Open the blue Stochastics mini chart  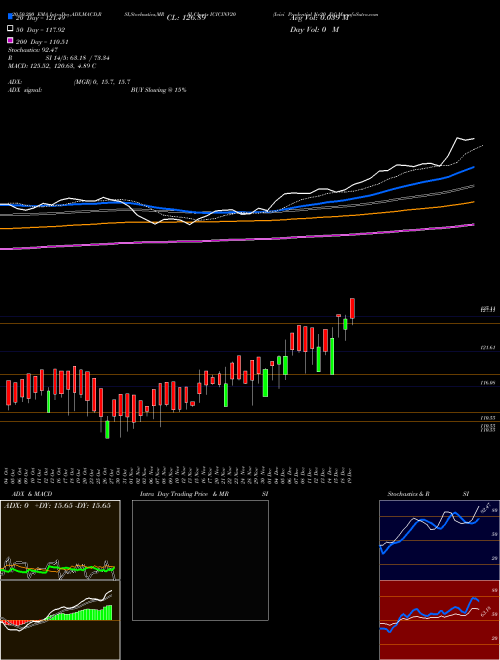pyautogui.click(x=439, y=540)
